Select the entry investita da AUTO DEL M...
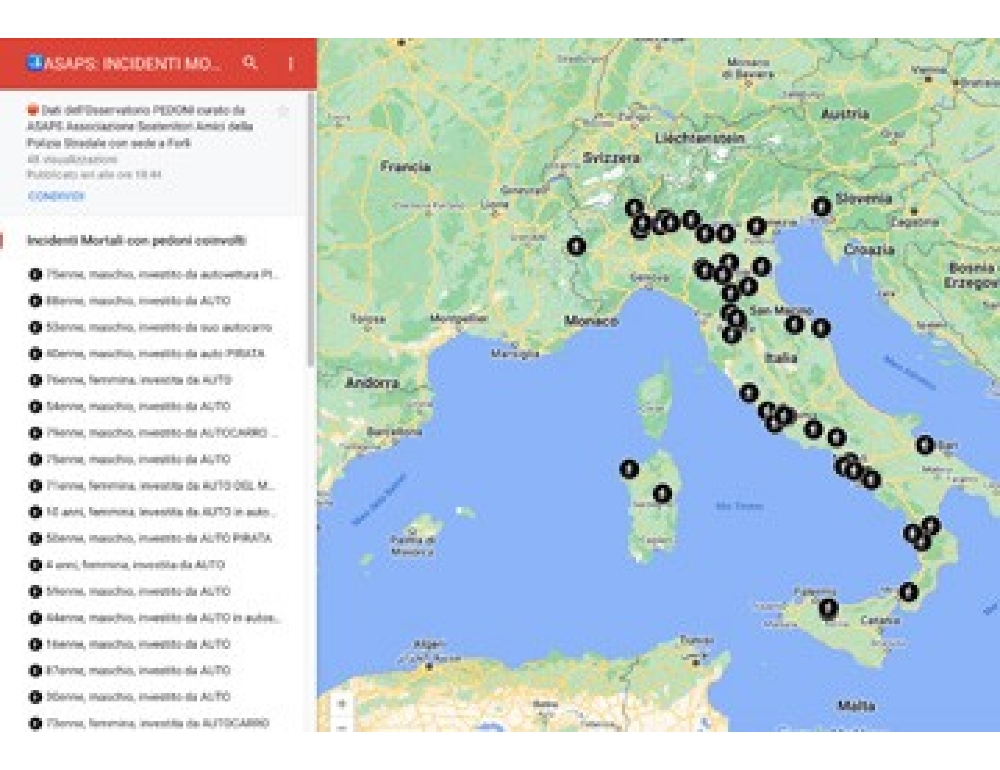The height and width of the screenshot is (770, 1000). pos(159,485)
